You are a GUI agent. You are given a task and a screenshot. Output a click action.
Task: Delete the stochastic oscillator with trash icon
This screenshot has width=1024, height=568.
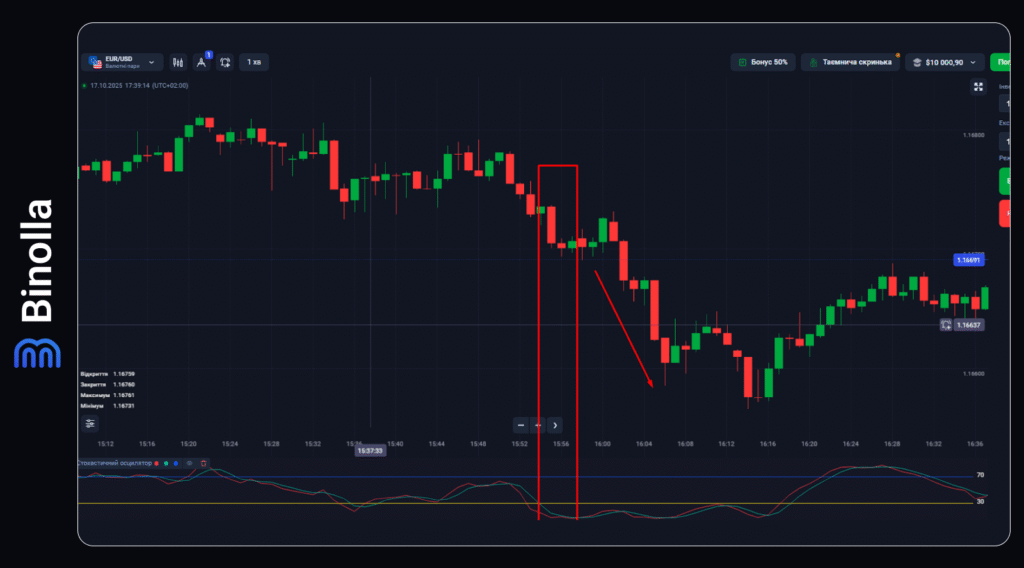click(x=204, y=463)
